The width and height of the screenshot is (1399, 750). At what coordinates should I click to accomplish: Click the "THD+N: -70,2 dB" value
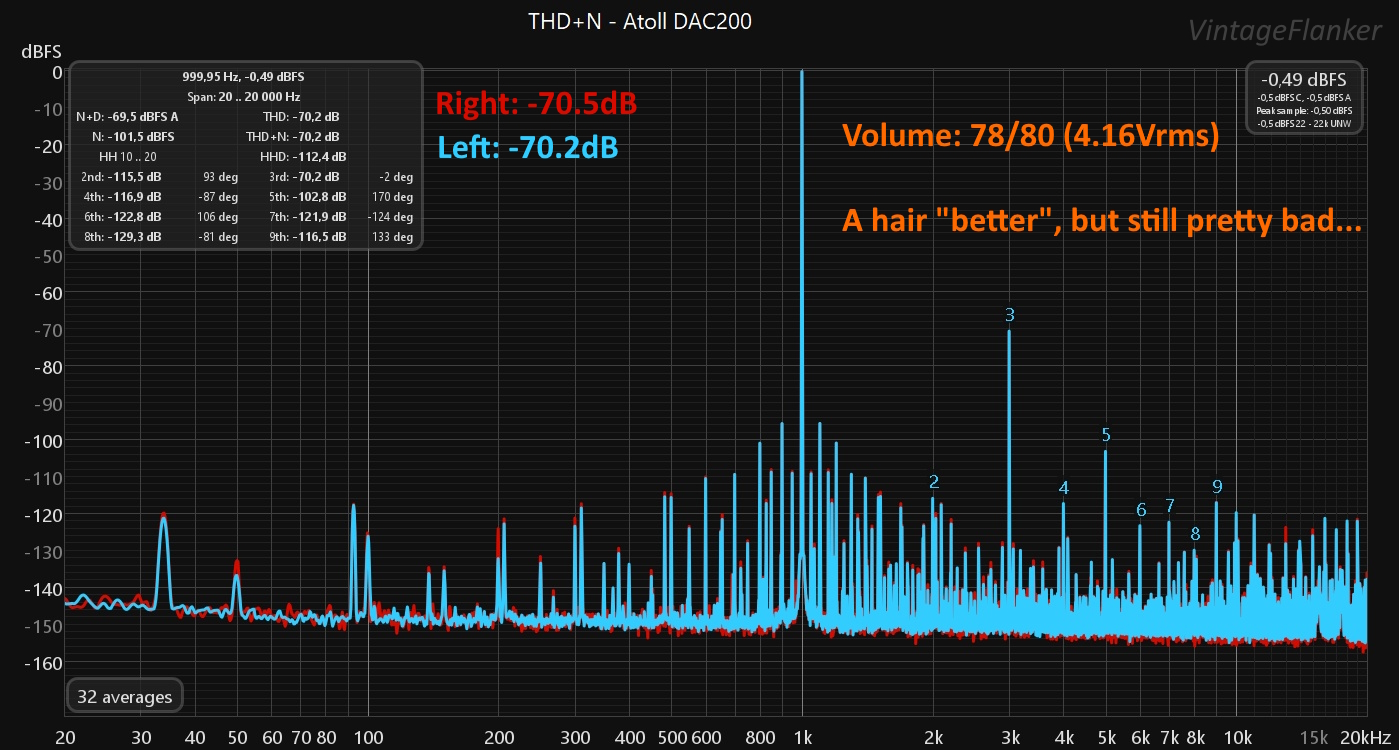click(x=292, y=137)
